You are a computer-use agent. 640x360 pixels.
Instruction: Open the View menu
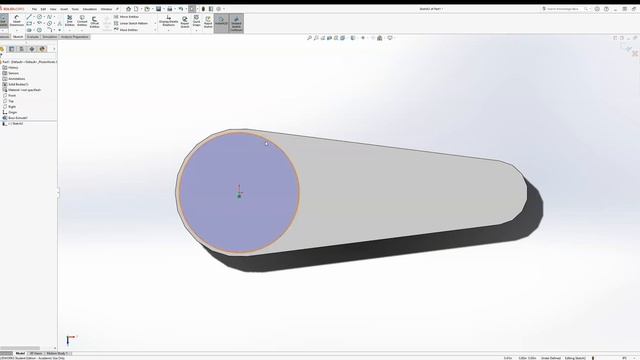pos(53,9)
